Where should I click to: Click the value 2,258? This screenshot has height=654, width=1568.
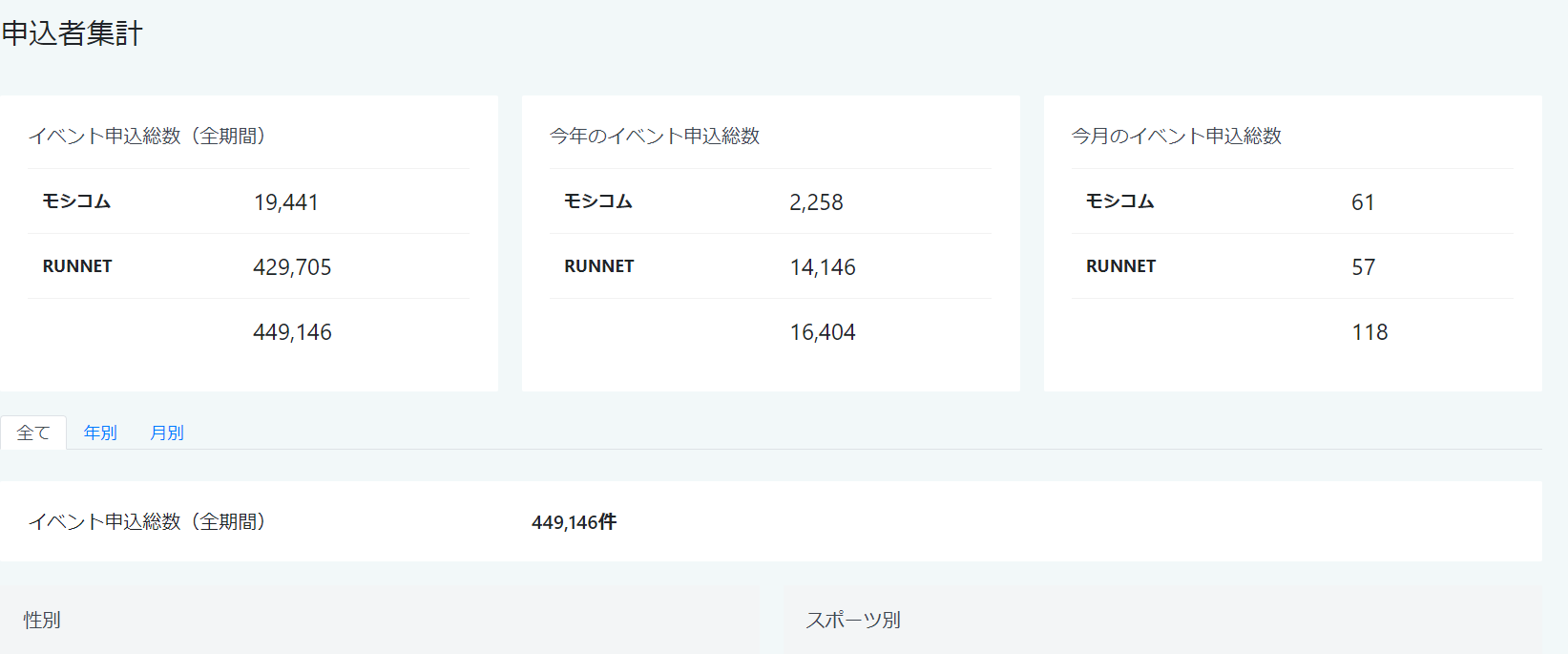tap(817, 202)
